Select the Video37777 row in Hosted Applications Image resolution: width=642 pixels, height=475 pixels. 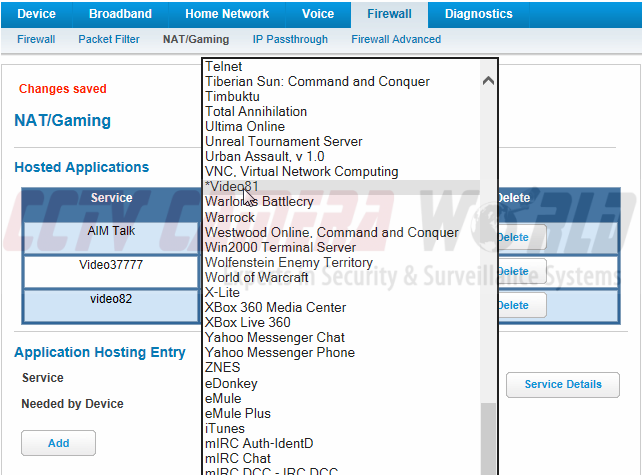tap(111, 266)
